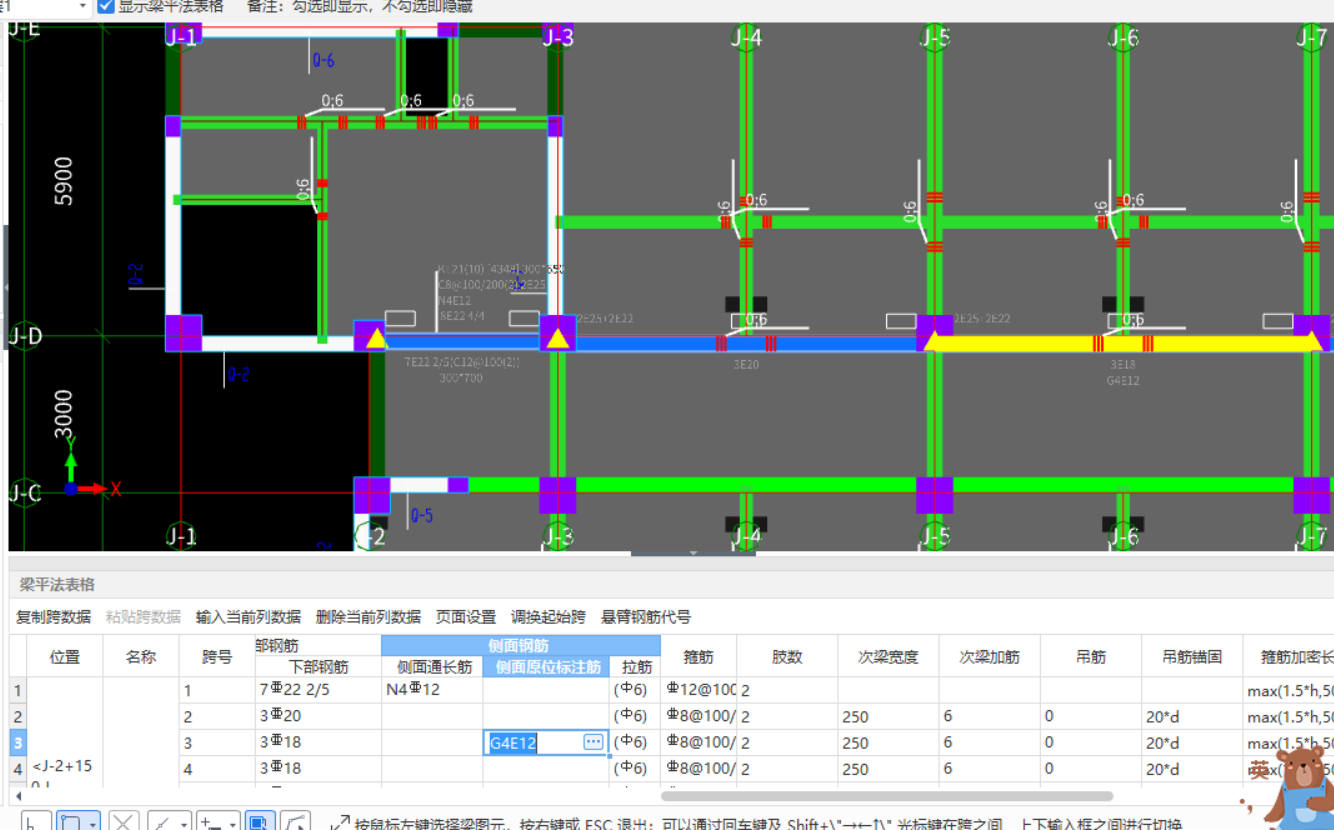Click the J-5 axis label at top

[x=935, y=38]
